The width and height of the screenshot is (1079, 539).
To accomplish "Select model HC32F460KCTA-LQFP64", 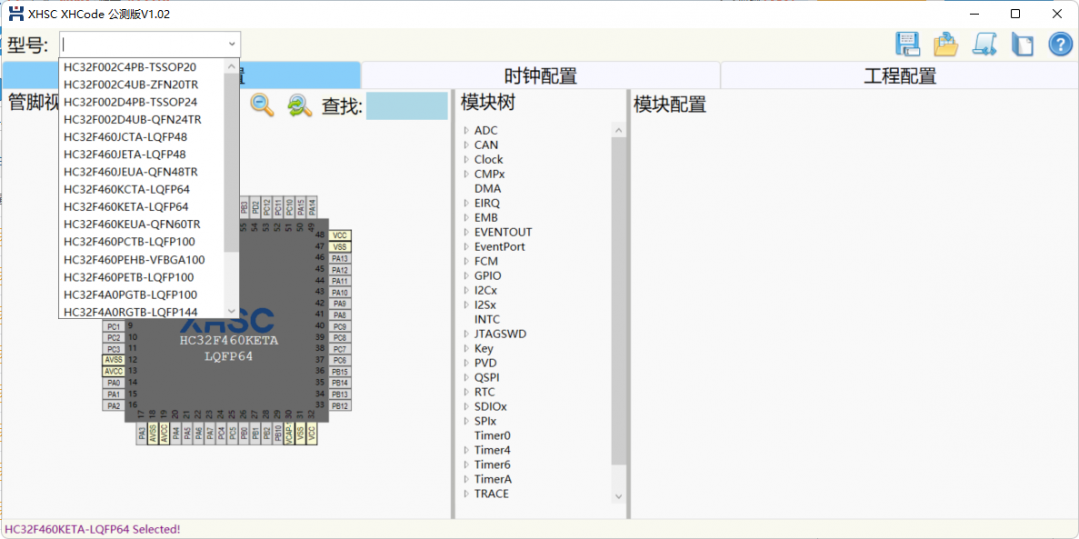I will 127,189.
